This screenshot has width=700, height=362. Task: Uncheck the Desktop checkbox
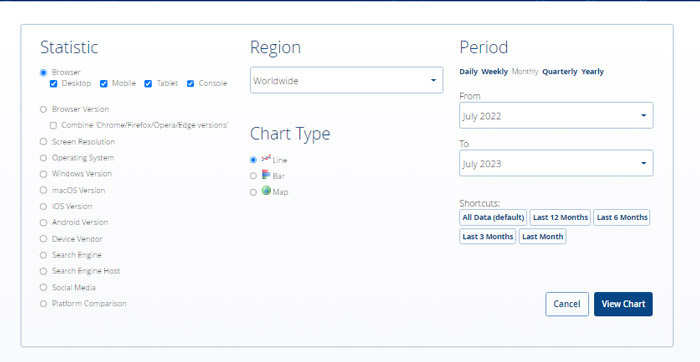pos(54,83)
